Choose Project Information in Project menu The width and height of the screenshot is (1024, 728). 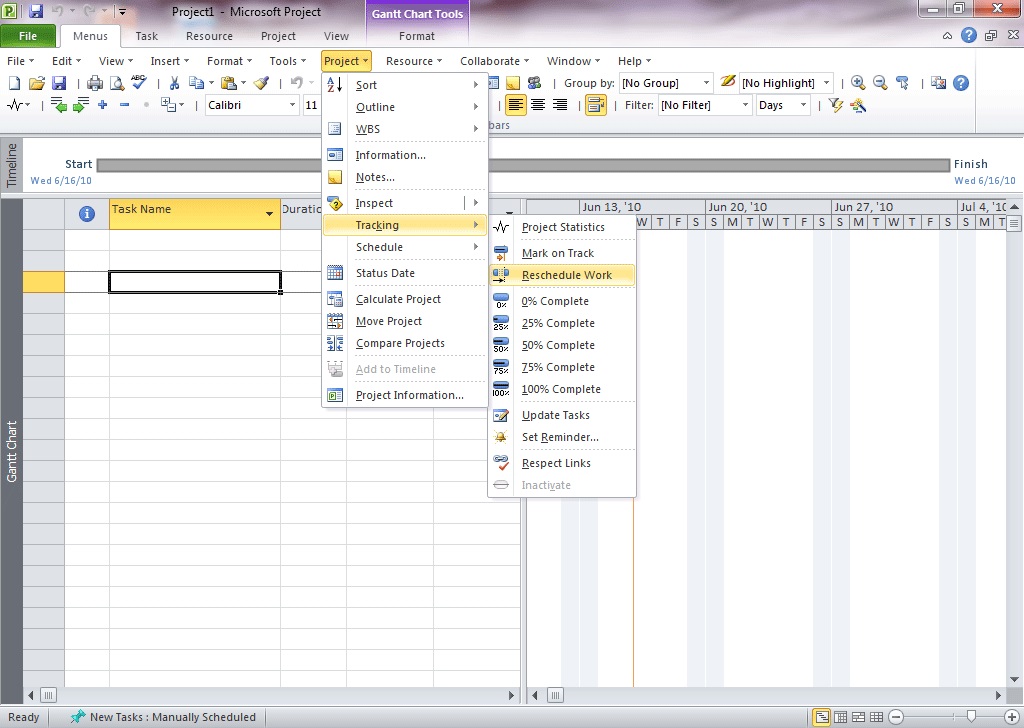click(409, 395)
